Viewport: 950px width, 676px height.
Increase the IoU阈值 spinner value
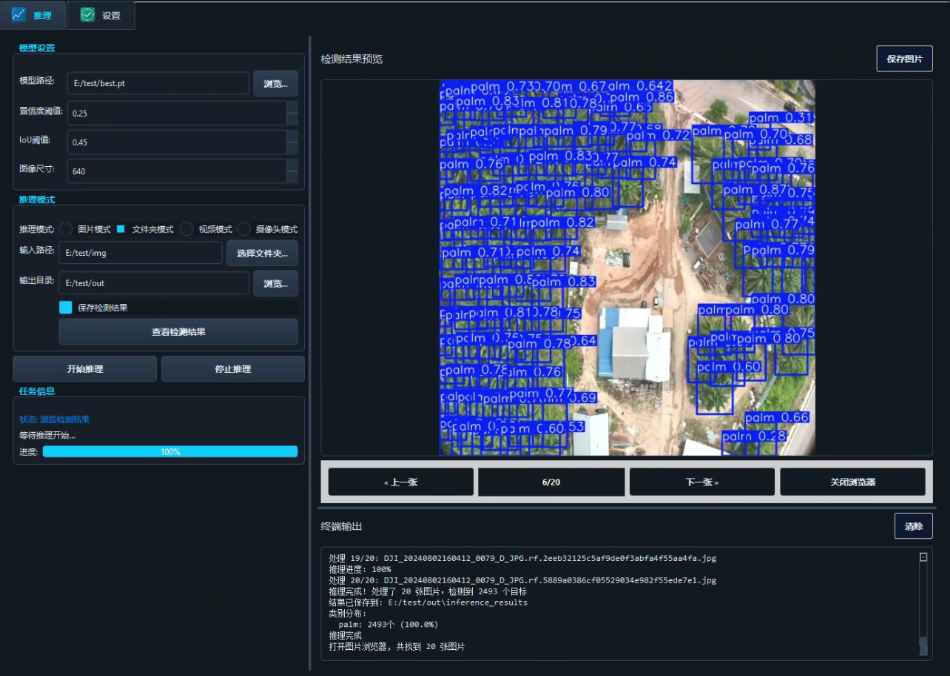click(x=292, y=136)
